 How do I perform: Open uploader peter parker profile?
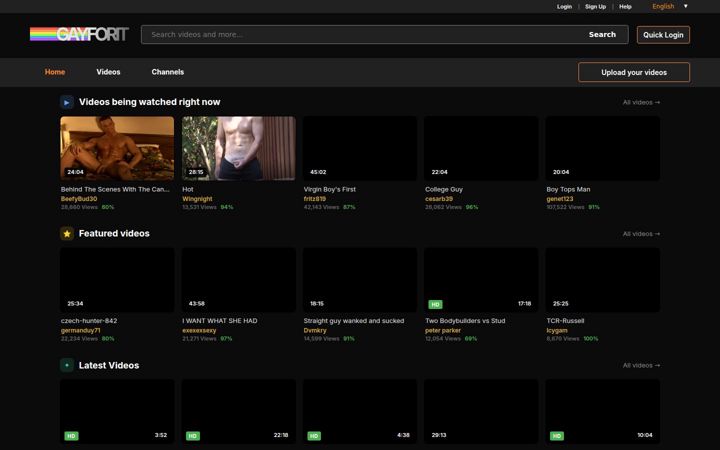tap(443, 331)
